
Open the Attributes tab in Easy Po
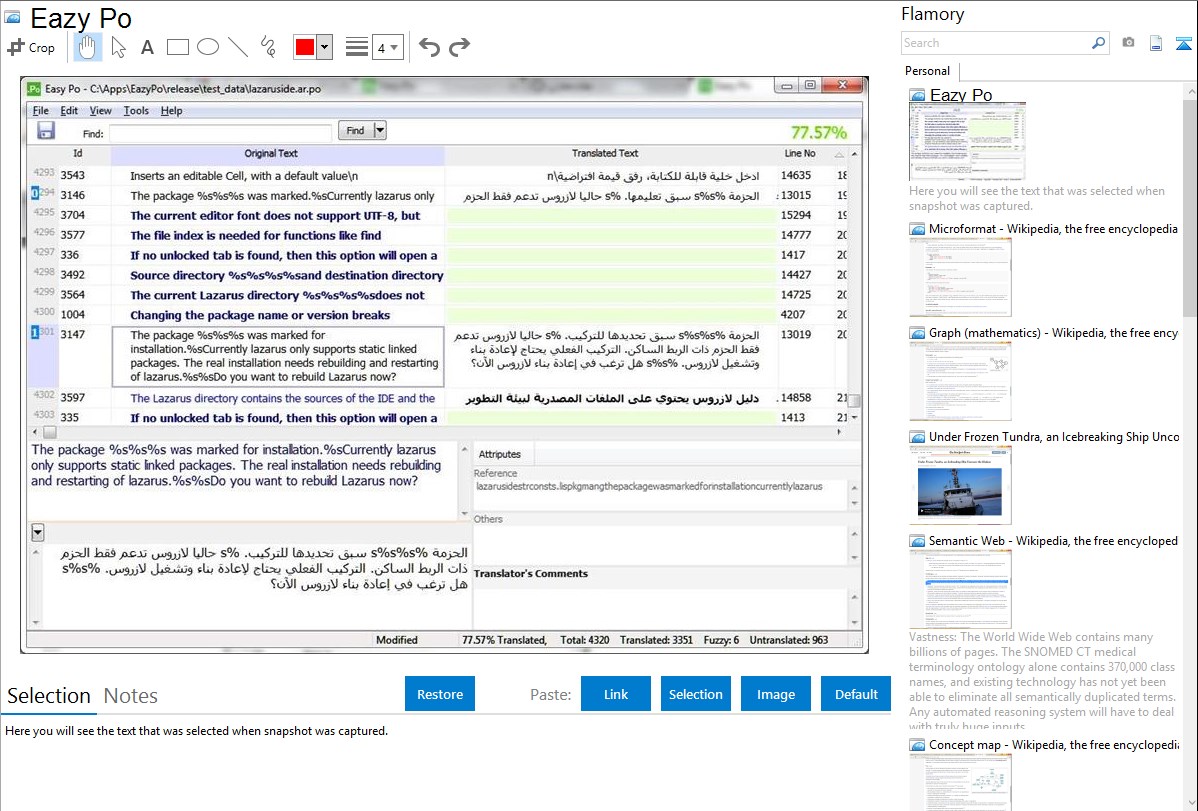click(500, 454)
